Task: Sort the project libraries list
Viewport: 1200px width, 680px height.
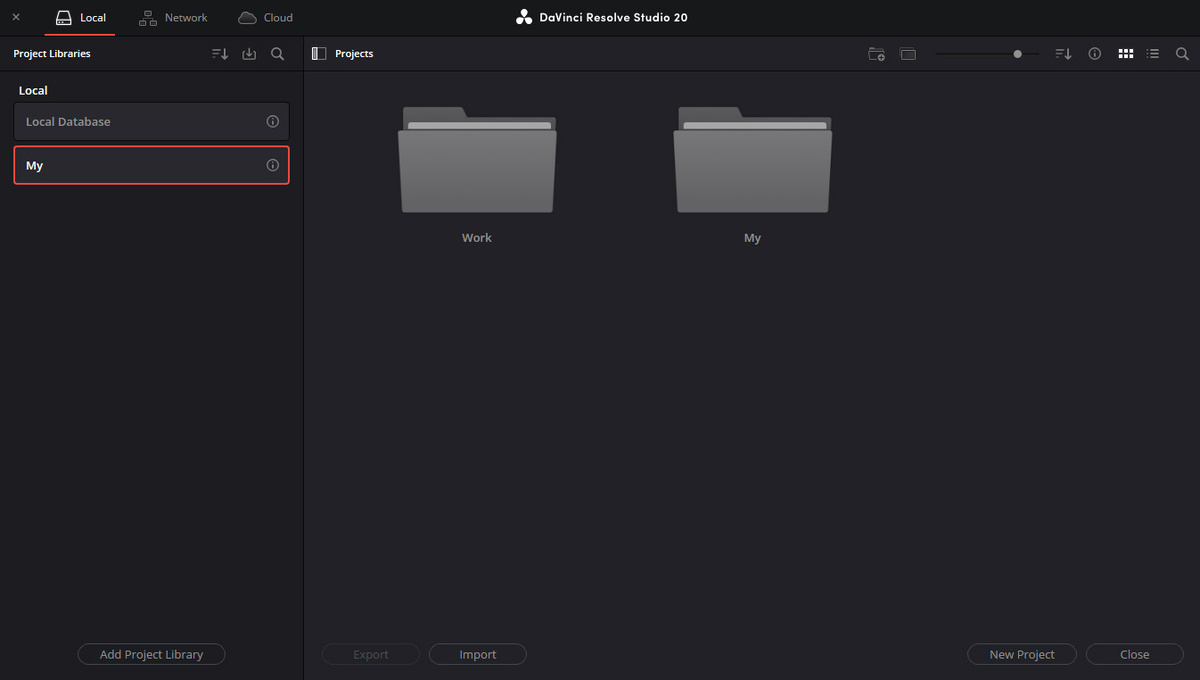Action: point(220,54)
